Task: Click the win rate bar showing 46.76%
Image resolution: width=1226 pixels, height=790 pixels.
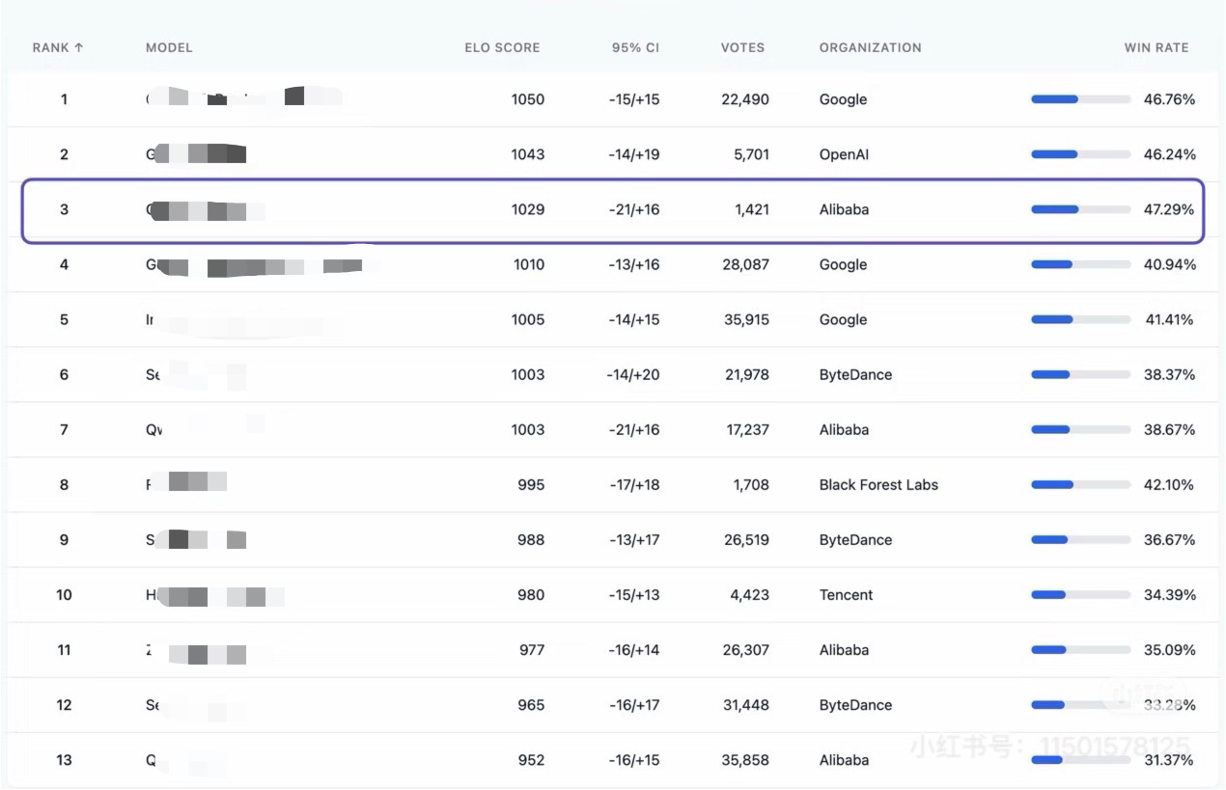Action: 1080,100
